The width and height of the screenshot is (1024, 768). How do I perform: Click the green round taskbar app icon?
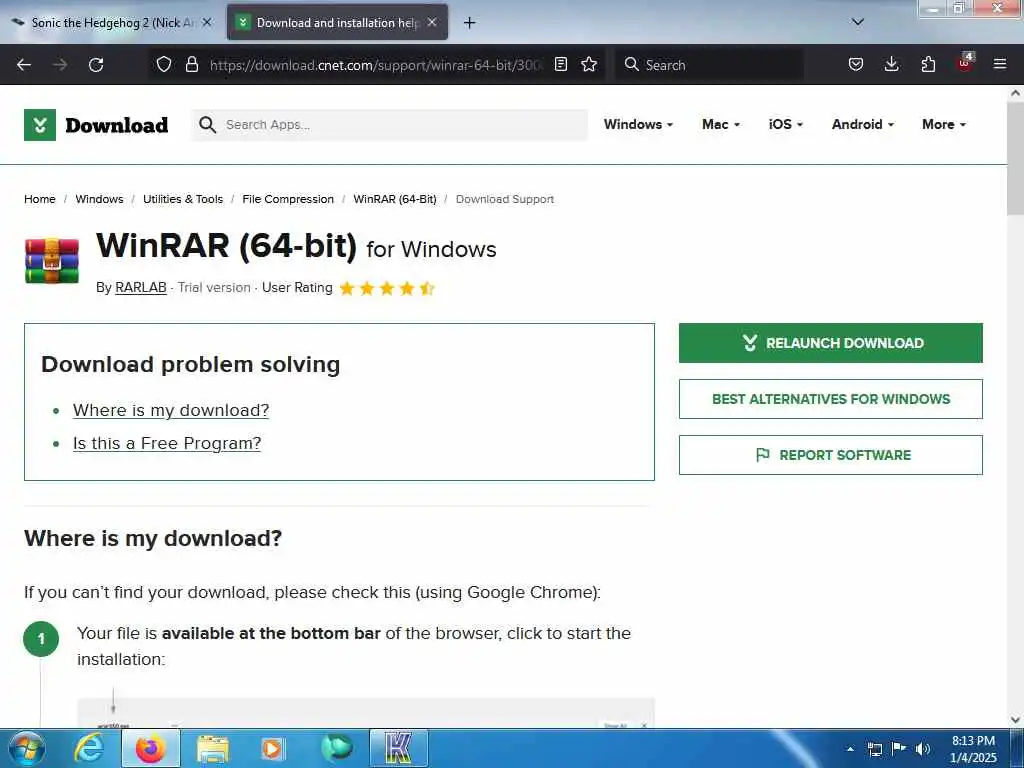(x=337, y=748)
